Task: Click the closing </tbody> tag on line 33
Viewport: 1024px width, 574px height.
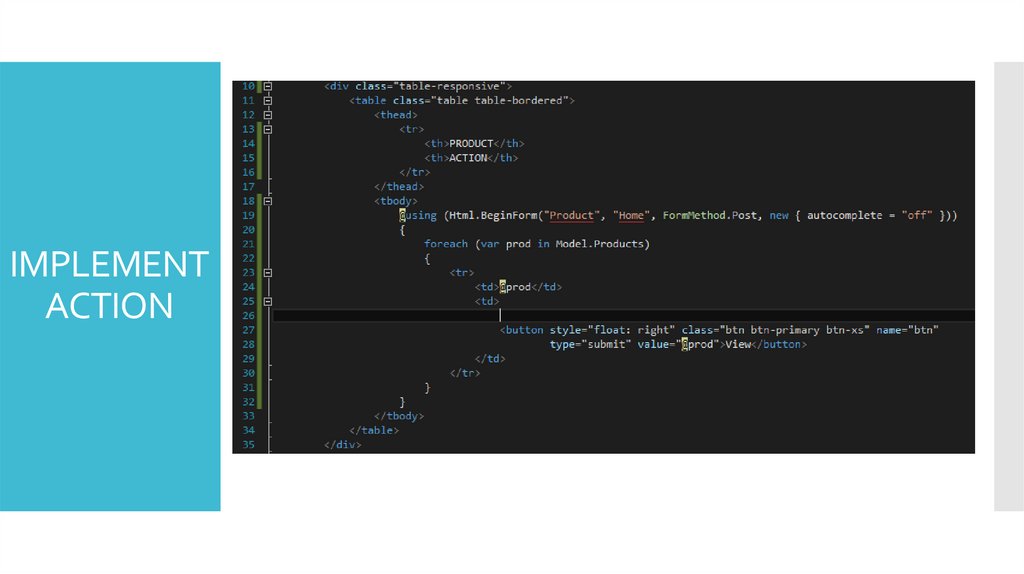Action: [x=399, y=416]
